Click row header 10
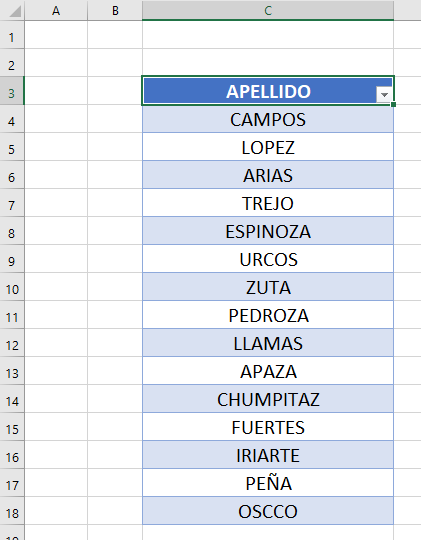Screen dimensions: 421x540 tap(12, 287)
